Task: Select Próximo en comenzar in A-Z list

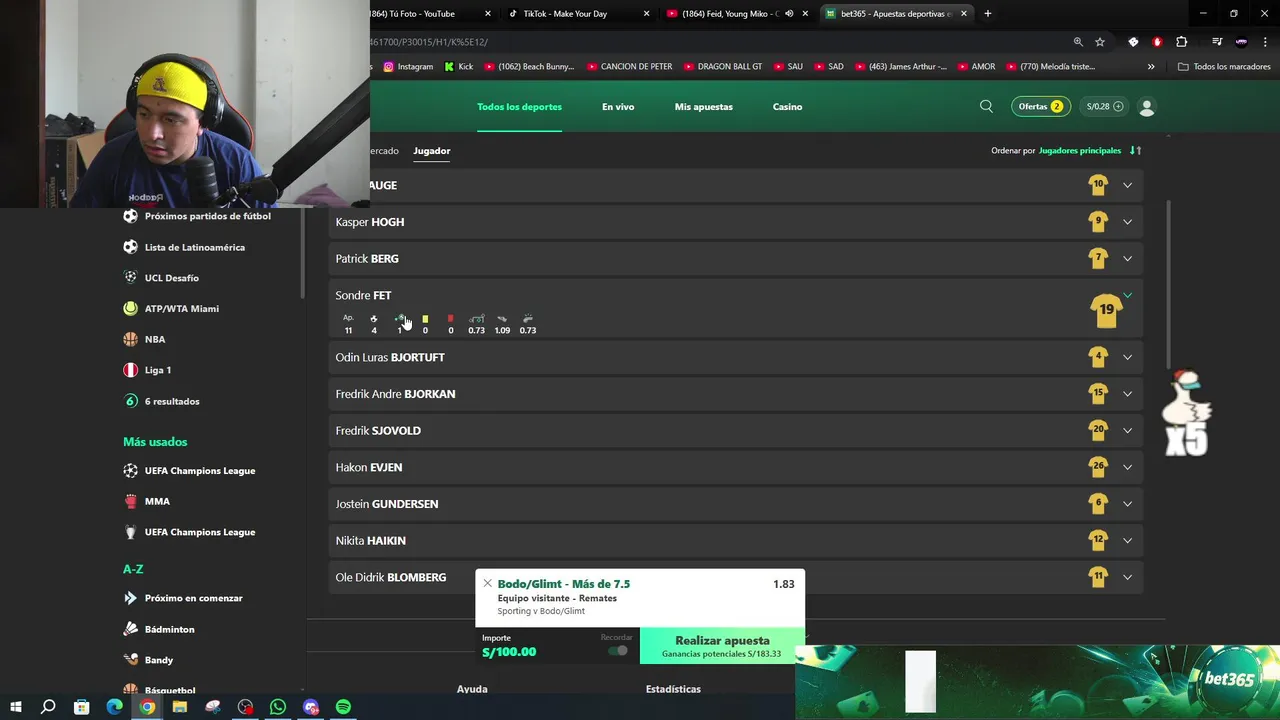Action: 194,598
